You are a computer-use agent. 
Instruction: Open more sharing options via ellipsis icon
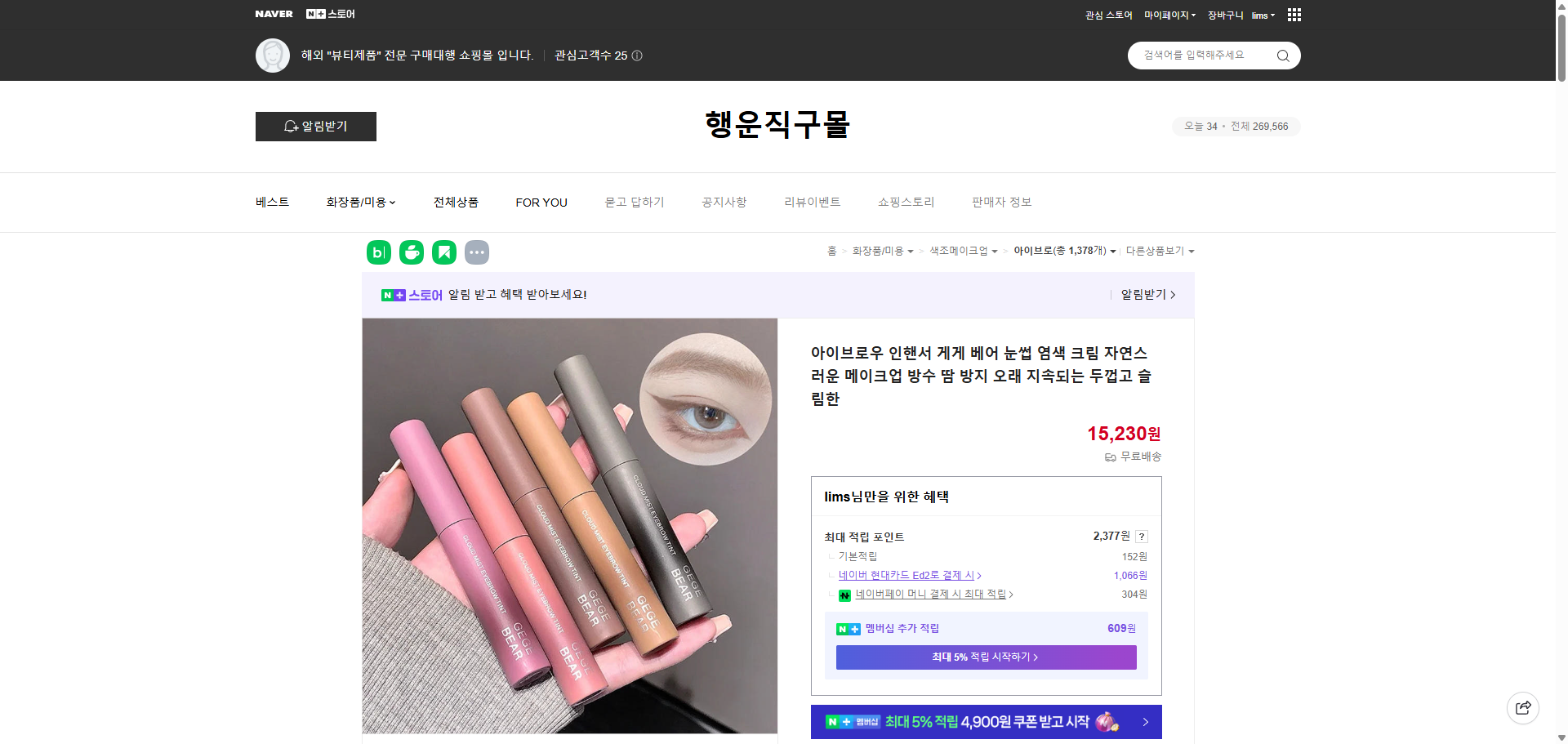478,252
